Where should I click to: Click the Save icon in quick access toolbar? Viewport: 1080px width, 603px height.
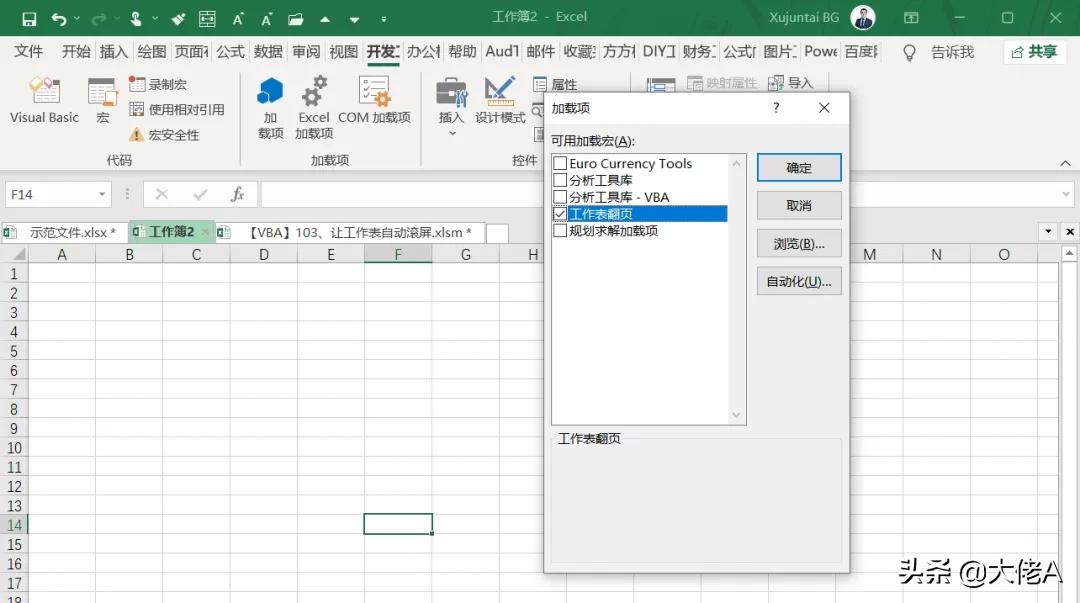tap(29, 19)
